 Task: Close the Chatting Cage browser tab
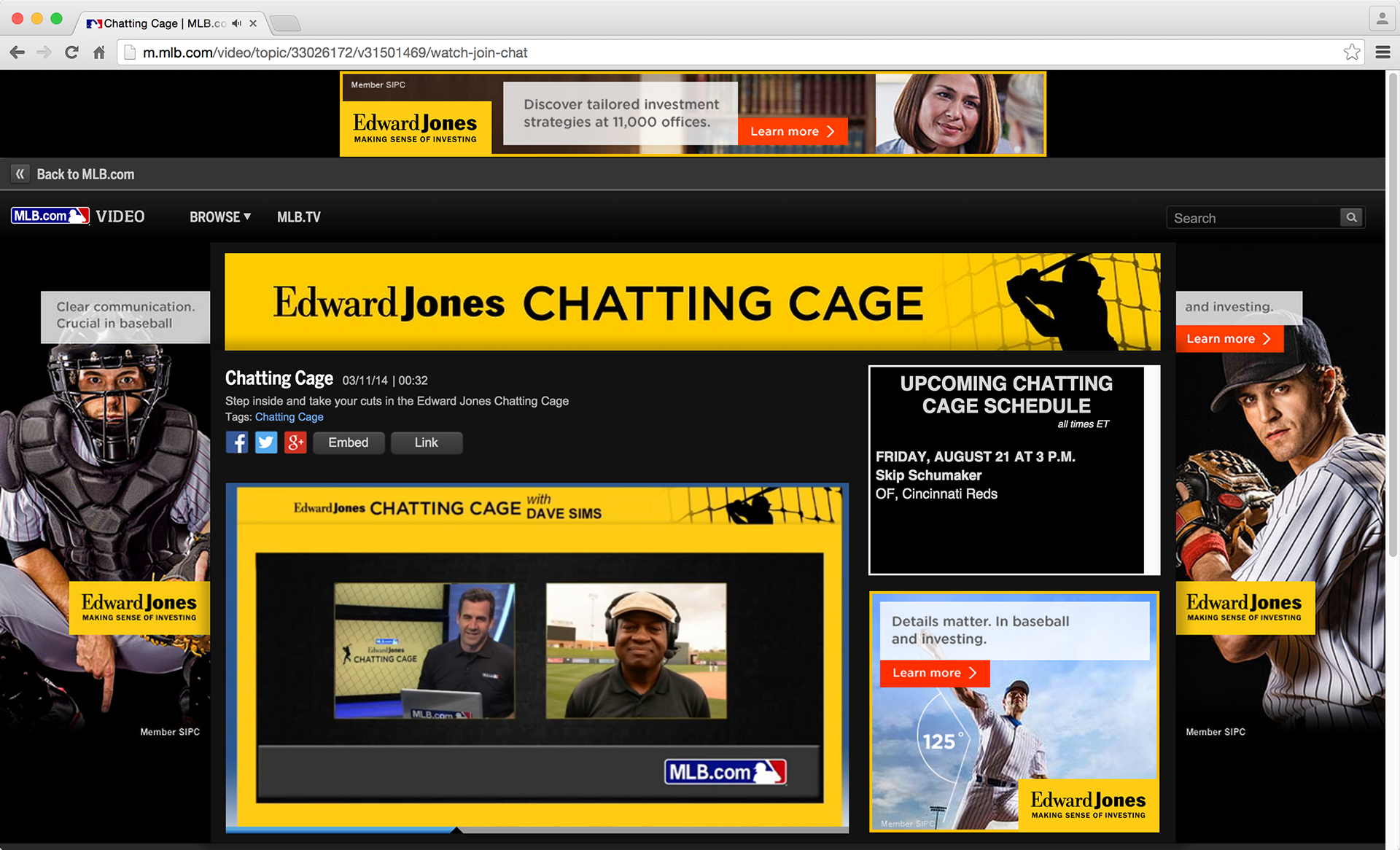pos(253,23)
